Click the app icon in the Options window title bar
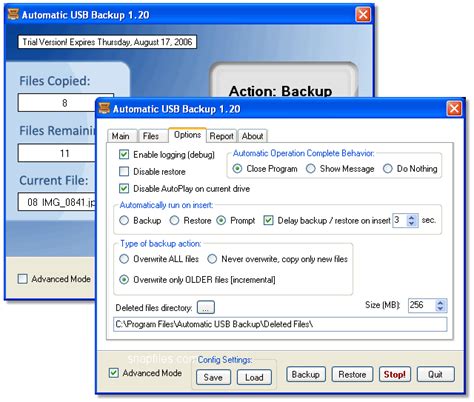Image resolution: width=474 pixels, height=402 pixels. point(104,108)
